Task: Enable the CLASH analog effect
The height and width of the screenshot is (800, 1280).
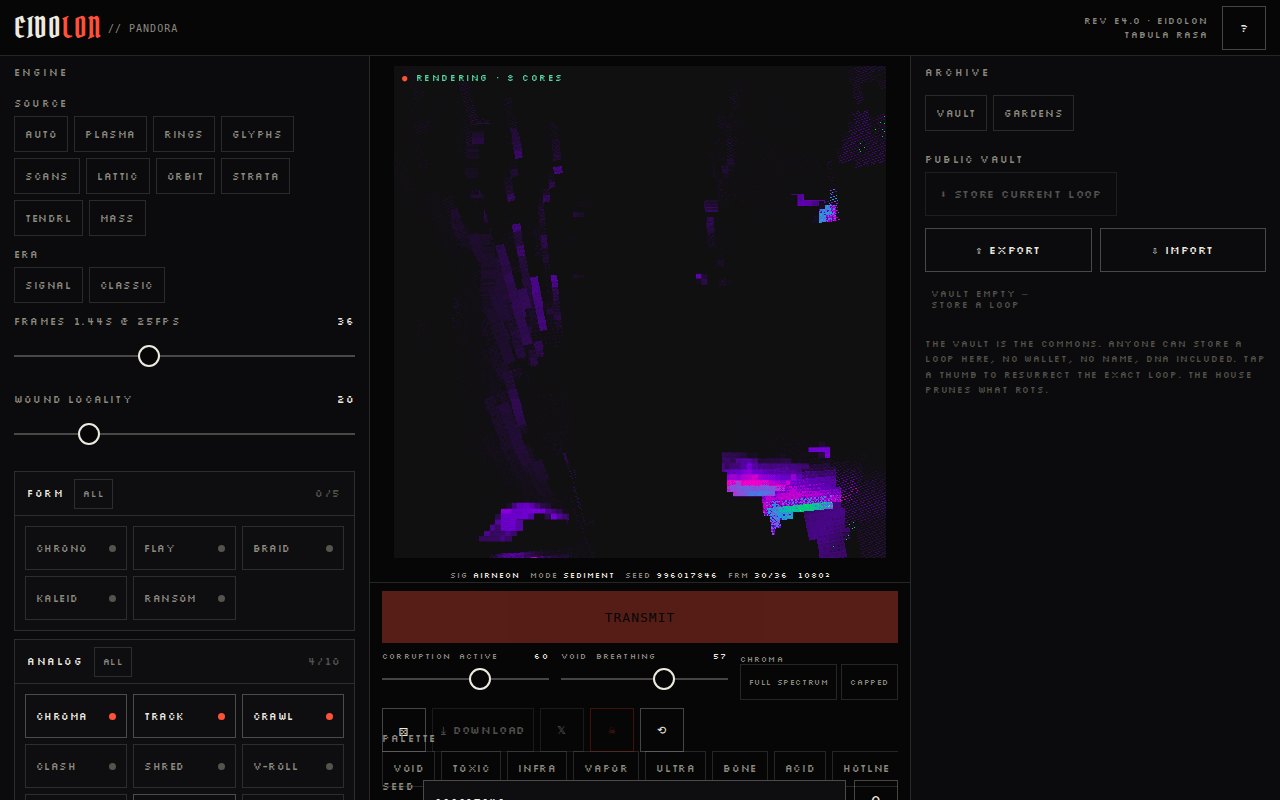Action: tap(76, 766)
